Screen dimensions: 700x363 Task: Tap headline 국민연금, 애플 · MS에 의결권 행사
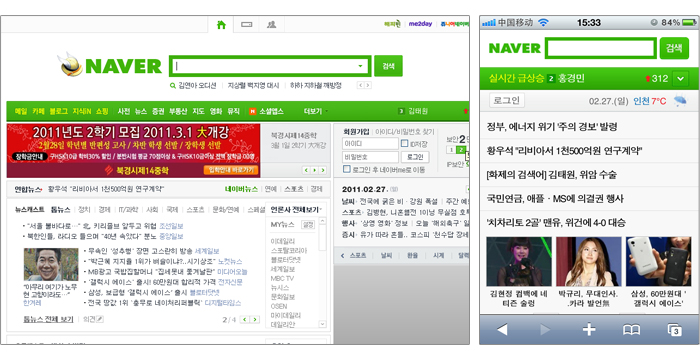tap(555, 199)
